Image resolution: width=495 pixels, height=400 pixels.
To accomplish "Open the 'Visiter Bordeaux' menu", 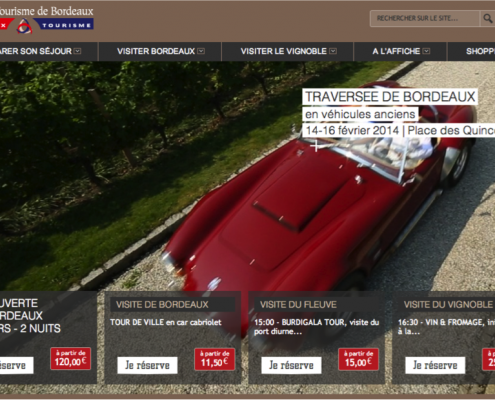I will pyautogui.click(x=160, y=51).
